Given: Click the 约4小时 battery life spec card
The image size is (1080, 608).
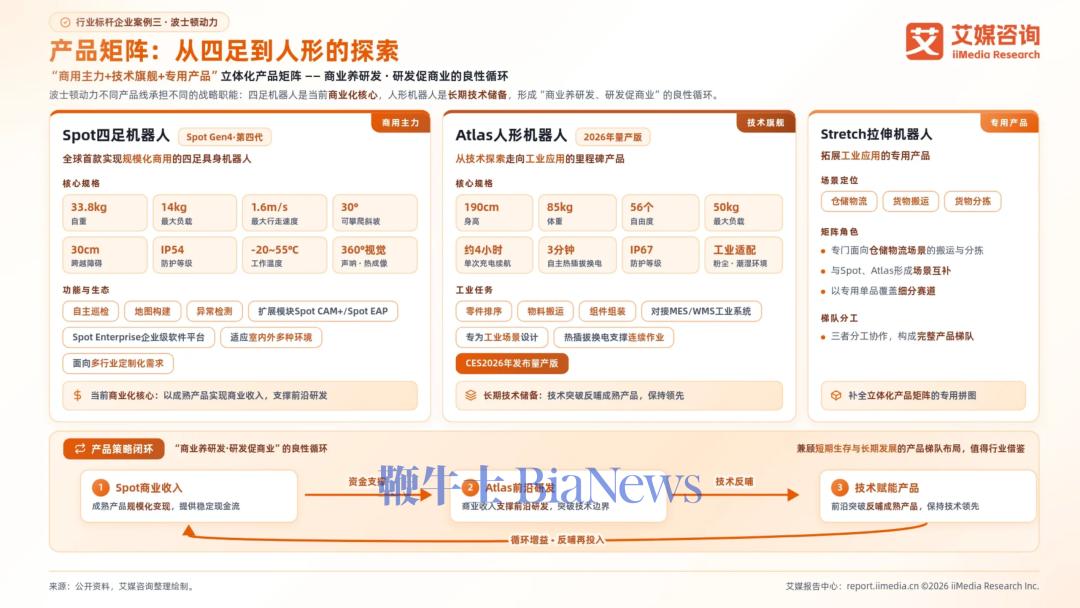Looking at the screenshot, I should click(x=494, y=255).
